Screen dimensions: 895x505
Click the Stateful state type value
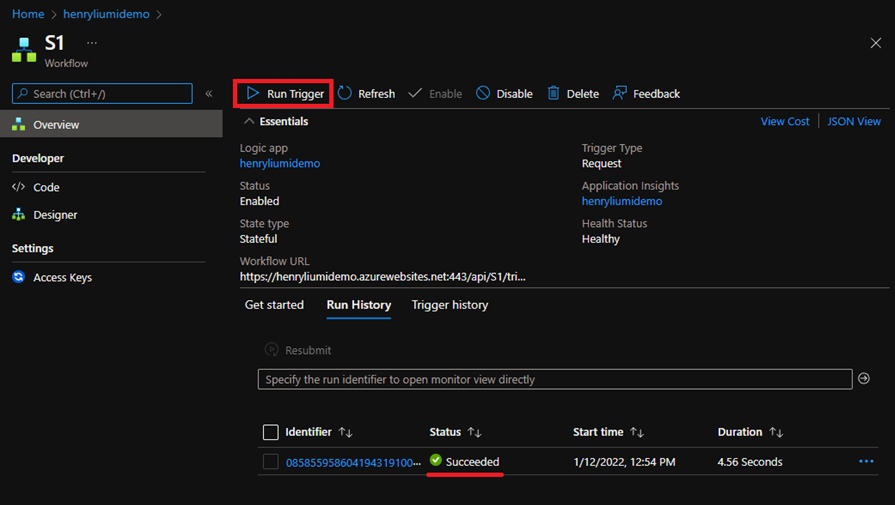(x=258, y=239)
